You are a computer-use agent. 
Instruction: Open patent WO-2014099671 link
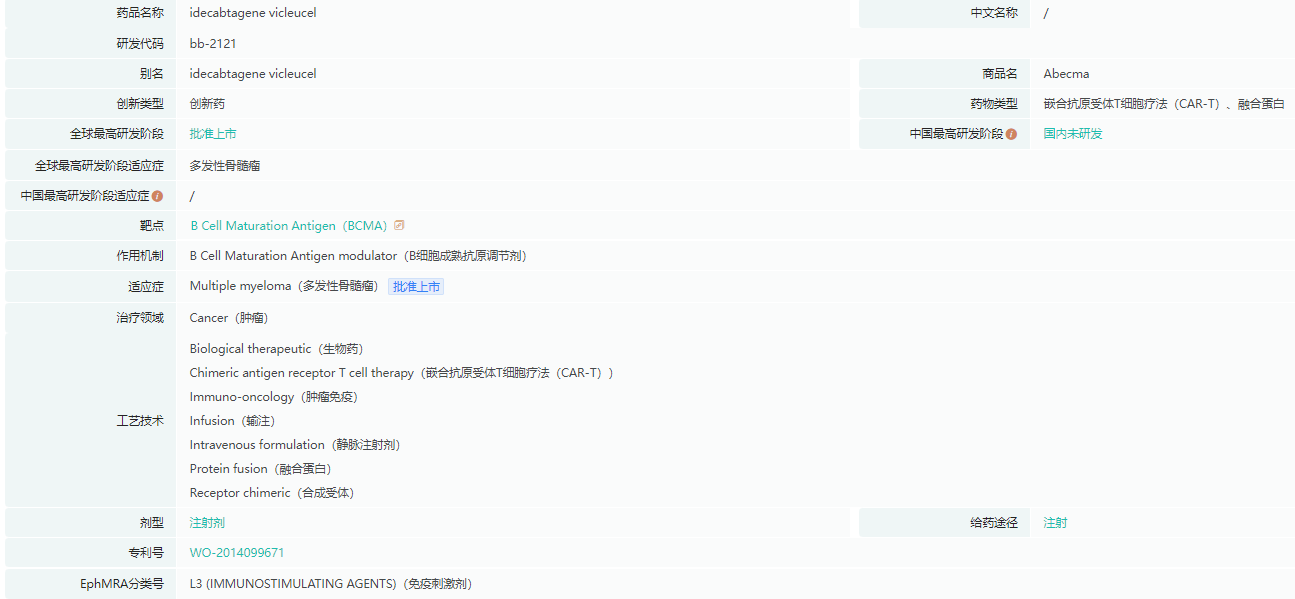click(237, 553)
